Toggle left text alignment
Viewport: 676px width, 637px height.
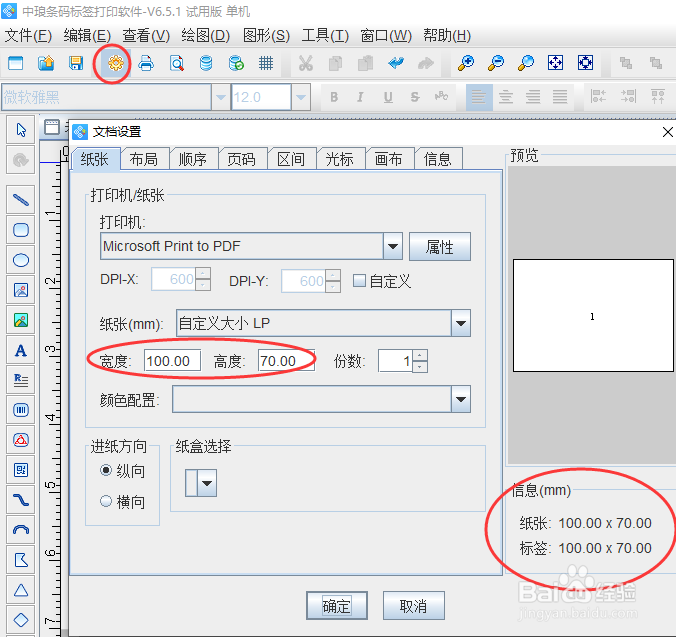coord(479,97)
